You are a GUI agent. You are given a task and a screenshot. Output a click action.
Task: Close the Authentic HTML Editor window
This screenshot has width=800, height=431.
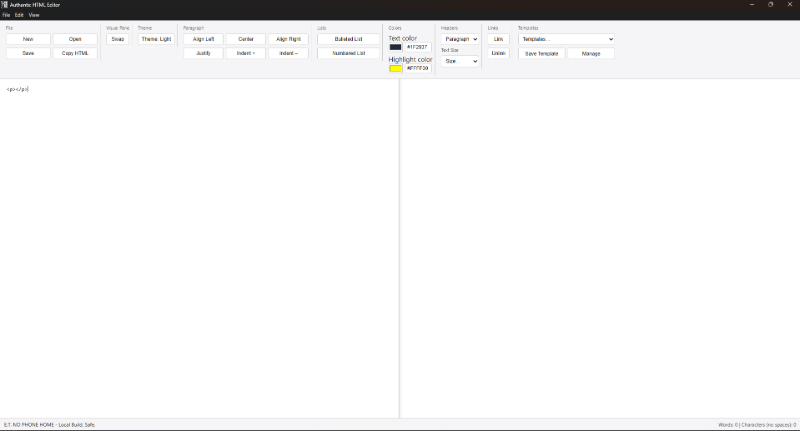point(790,5)
